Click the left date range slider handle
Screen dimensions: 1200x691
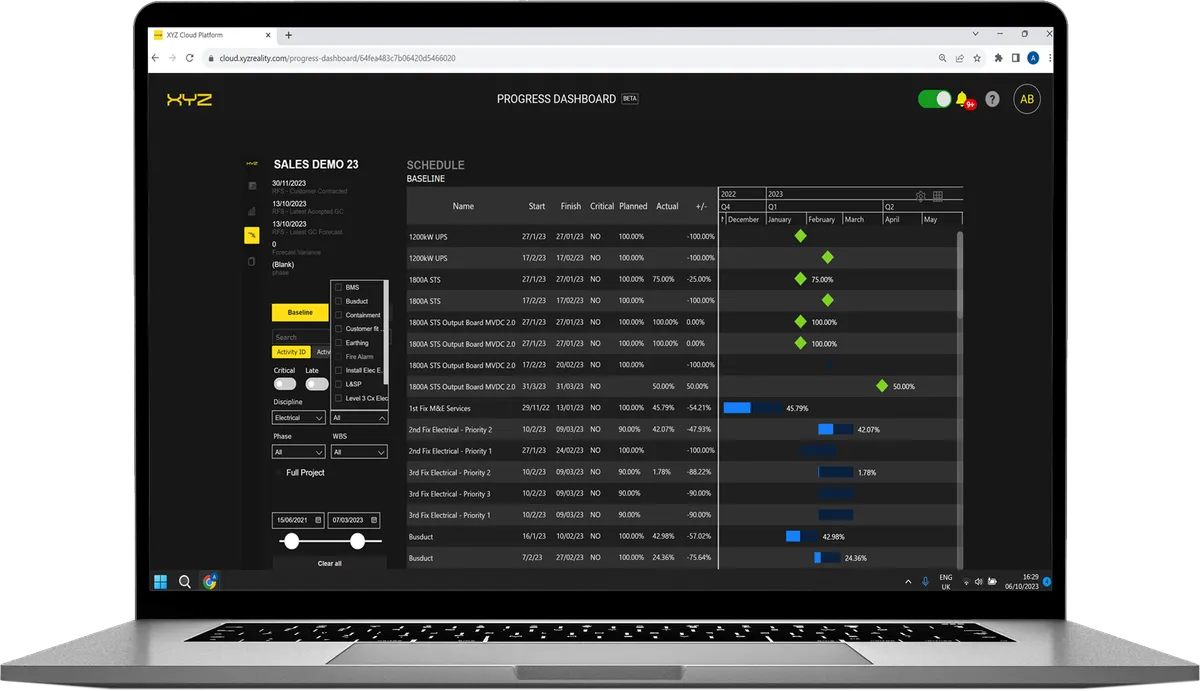[291, 541]
